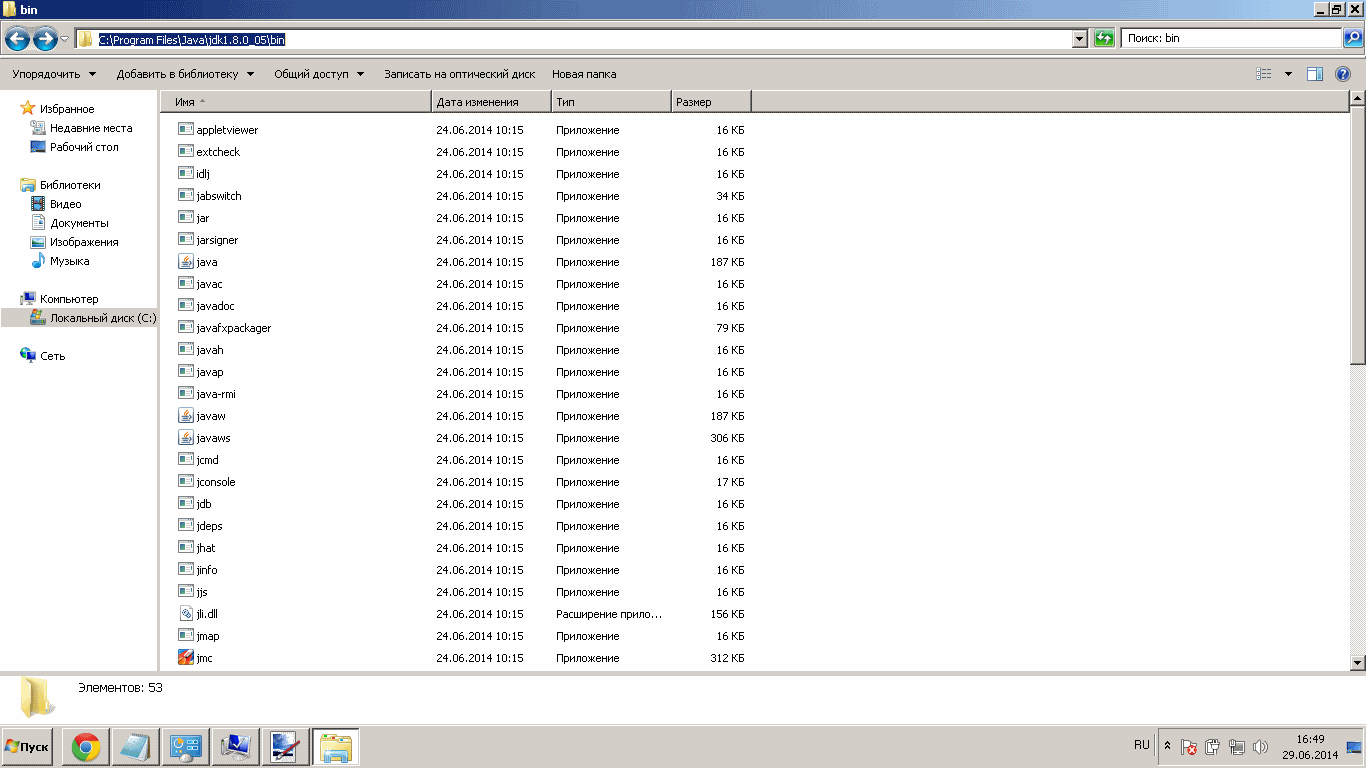
Task: Click the Поиск: bin search field
Action: [x=1231, y=39]
